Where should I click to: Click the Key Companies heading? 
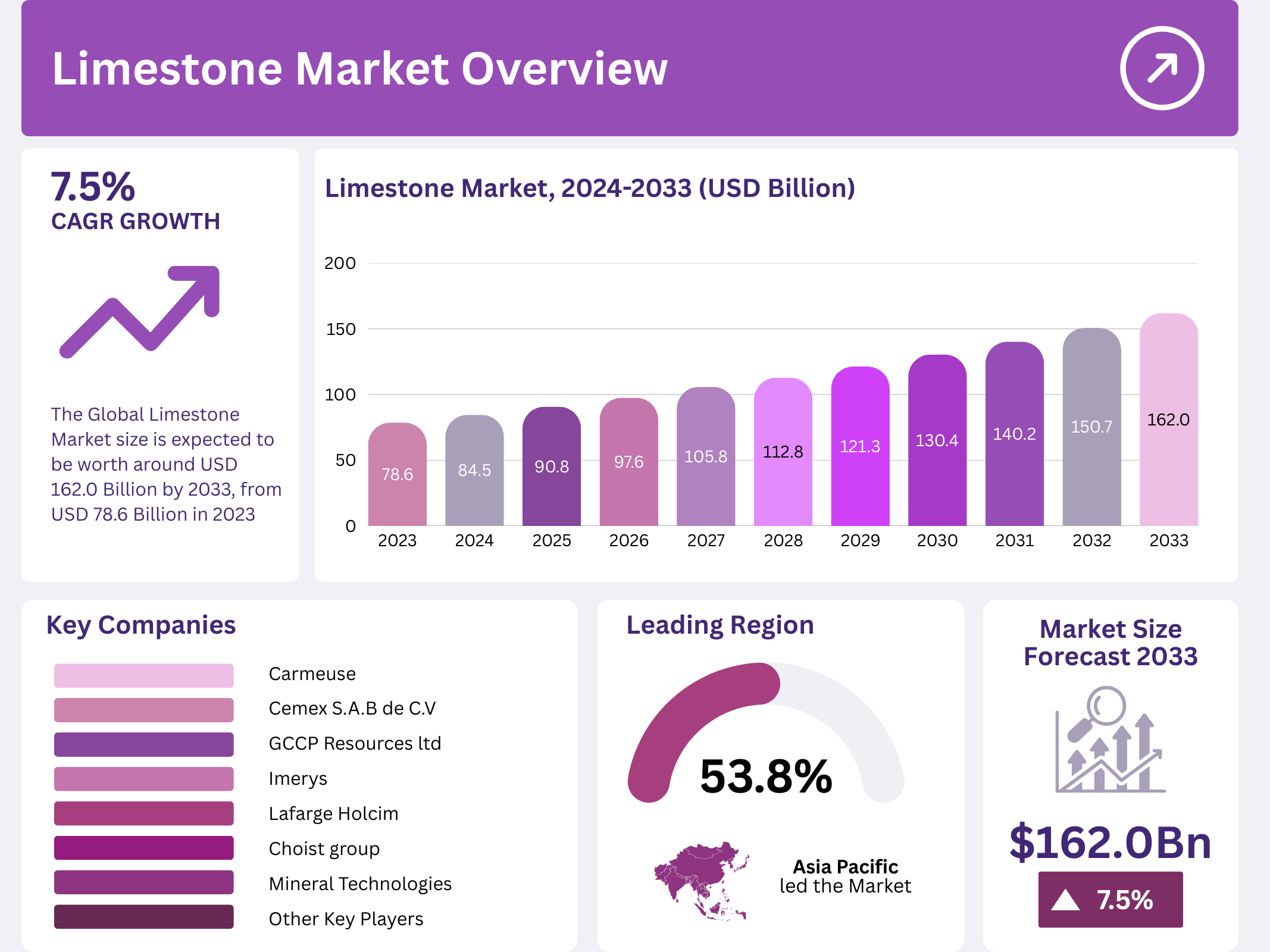click(141, 625)
